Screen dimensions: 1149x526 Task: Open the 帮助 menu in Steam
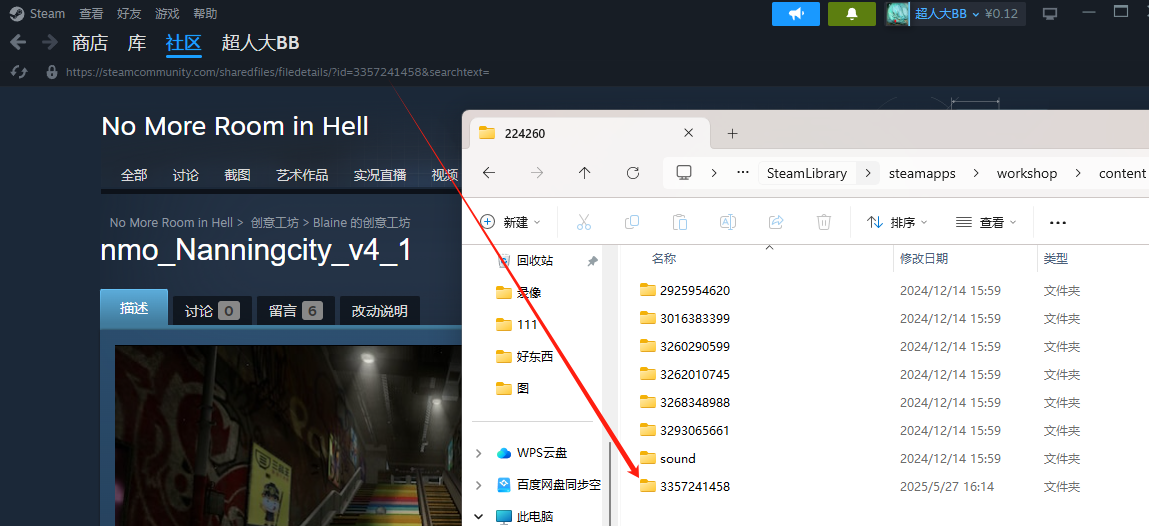point(205,13)
